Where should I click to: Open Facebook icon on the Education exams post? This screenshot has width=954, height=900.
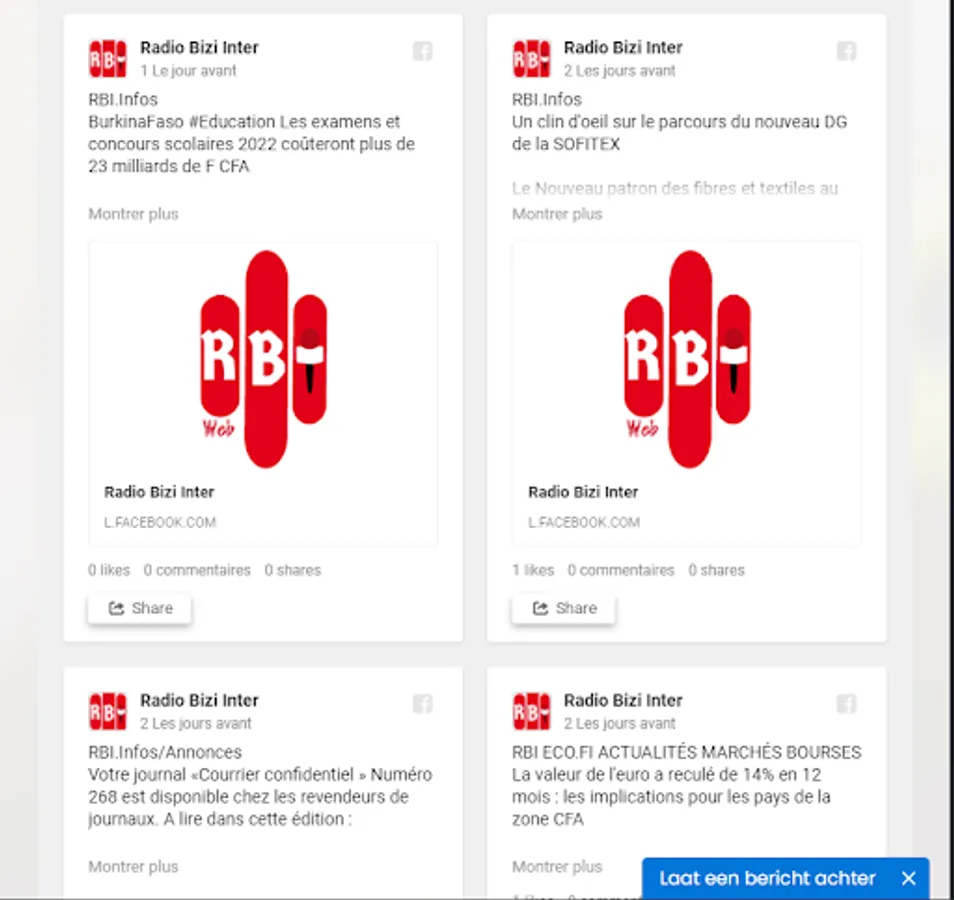422,51
